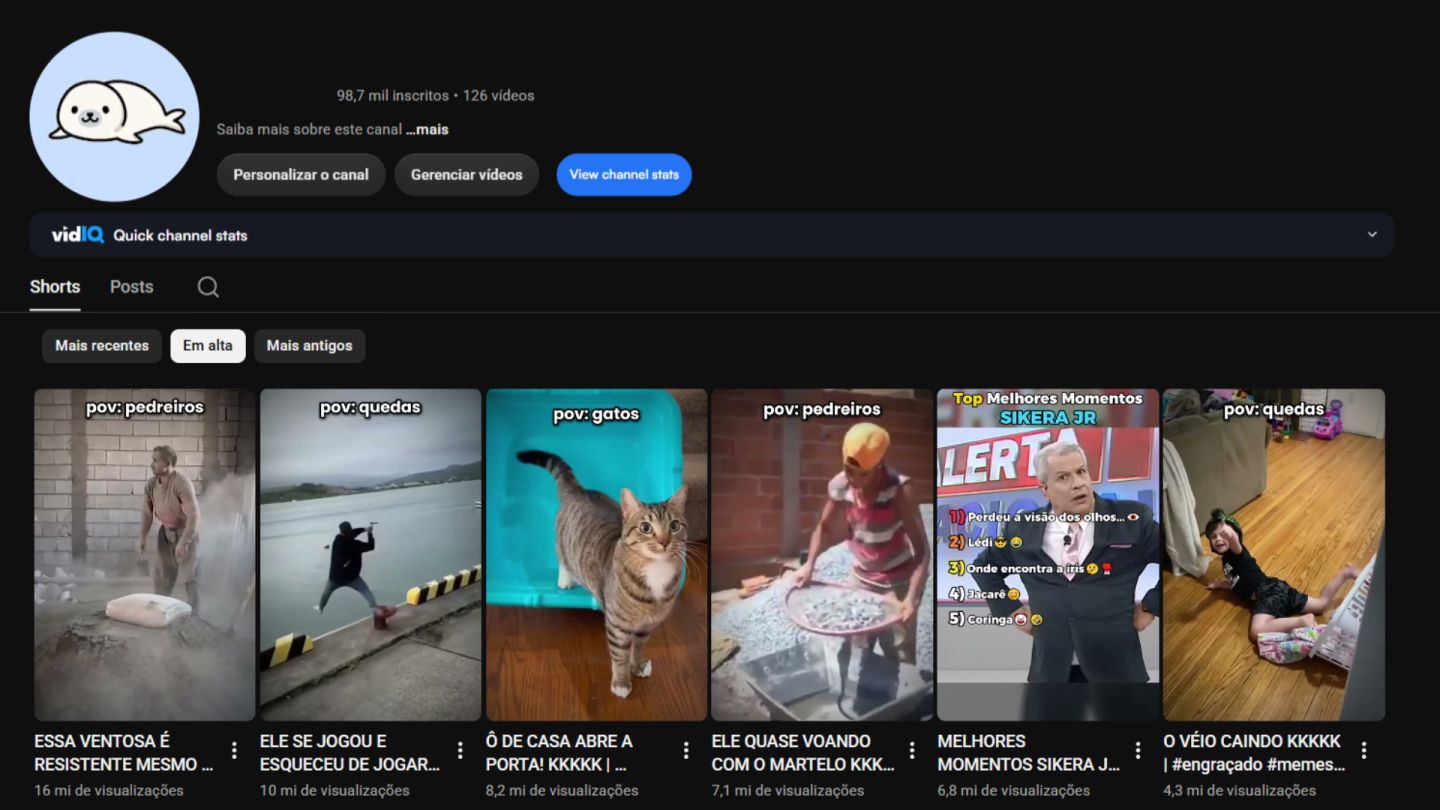Expand channel description with …mais
Screen dimensions: 1440x810
click(x=427, y=129)
